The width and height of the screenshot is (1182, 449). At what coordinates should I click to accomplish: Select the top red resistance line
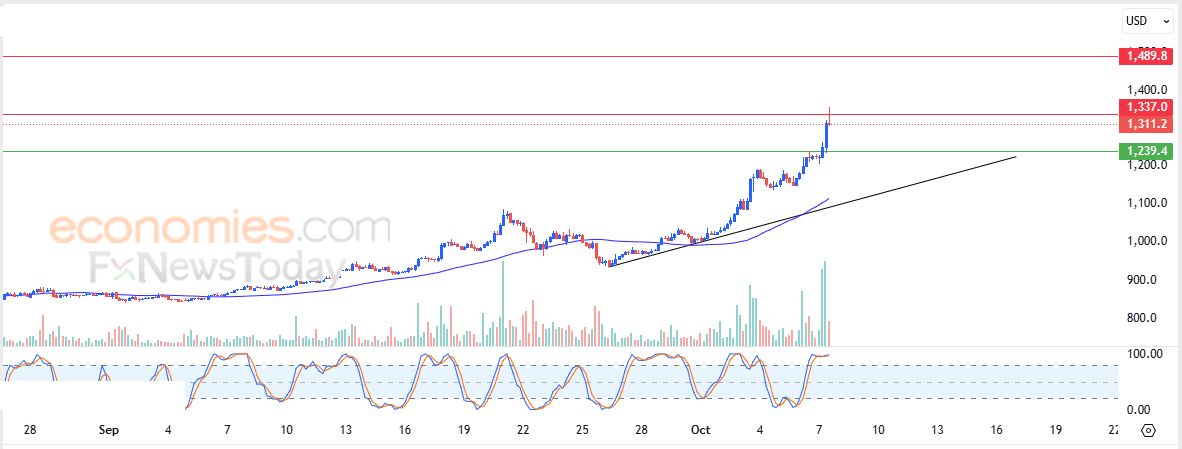click(x=500, y=57)
